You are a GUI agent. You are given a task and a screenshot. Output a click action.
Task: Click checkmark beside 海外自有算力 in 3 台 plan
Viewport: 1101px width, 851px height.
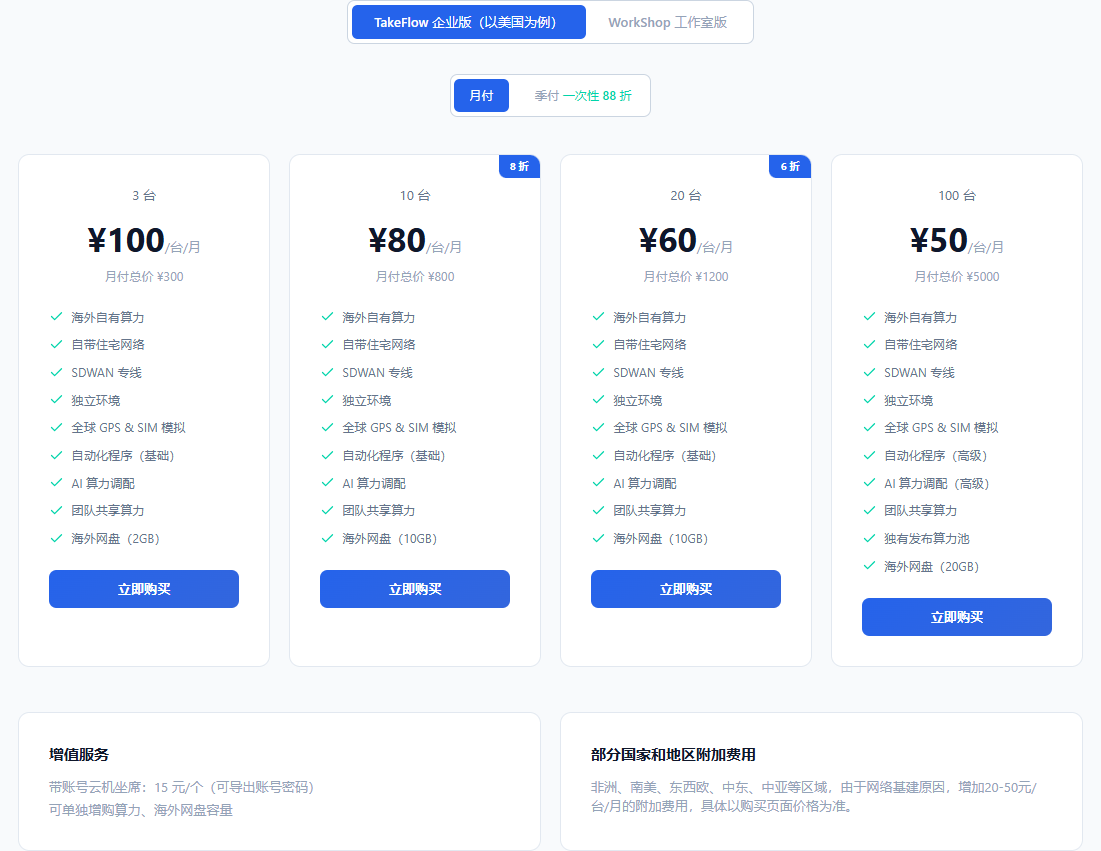coord(57,317)
